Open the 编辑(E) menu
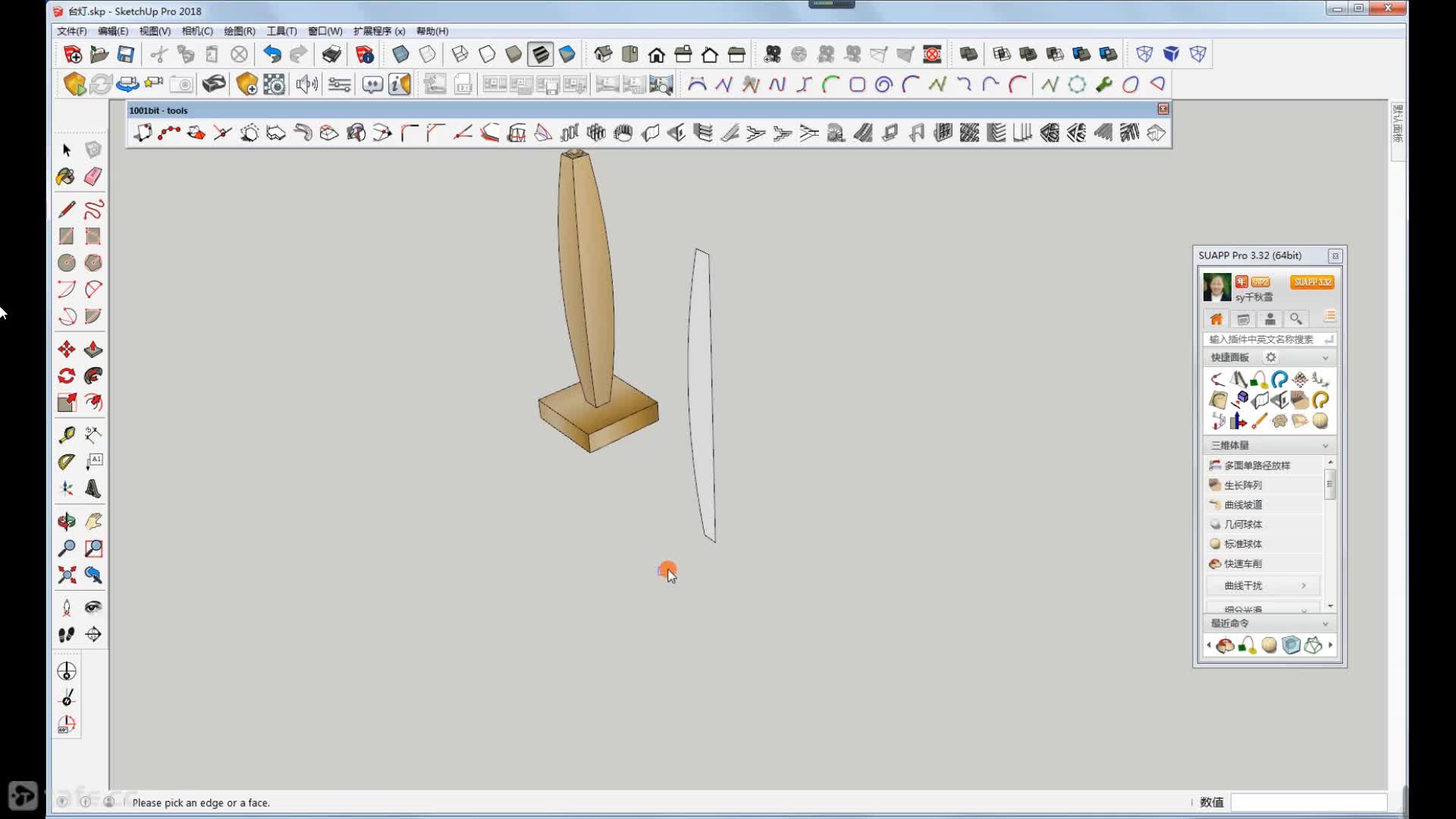 click(x=113, y=31)
